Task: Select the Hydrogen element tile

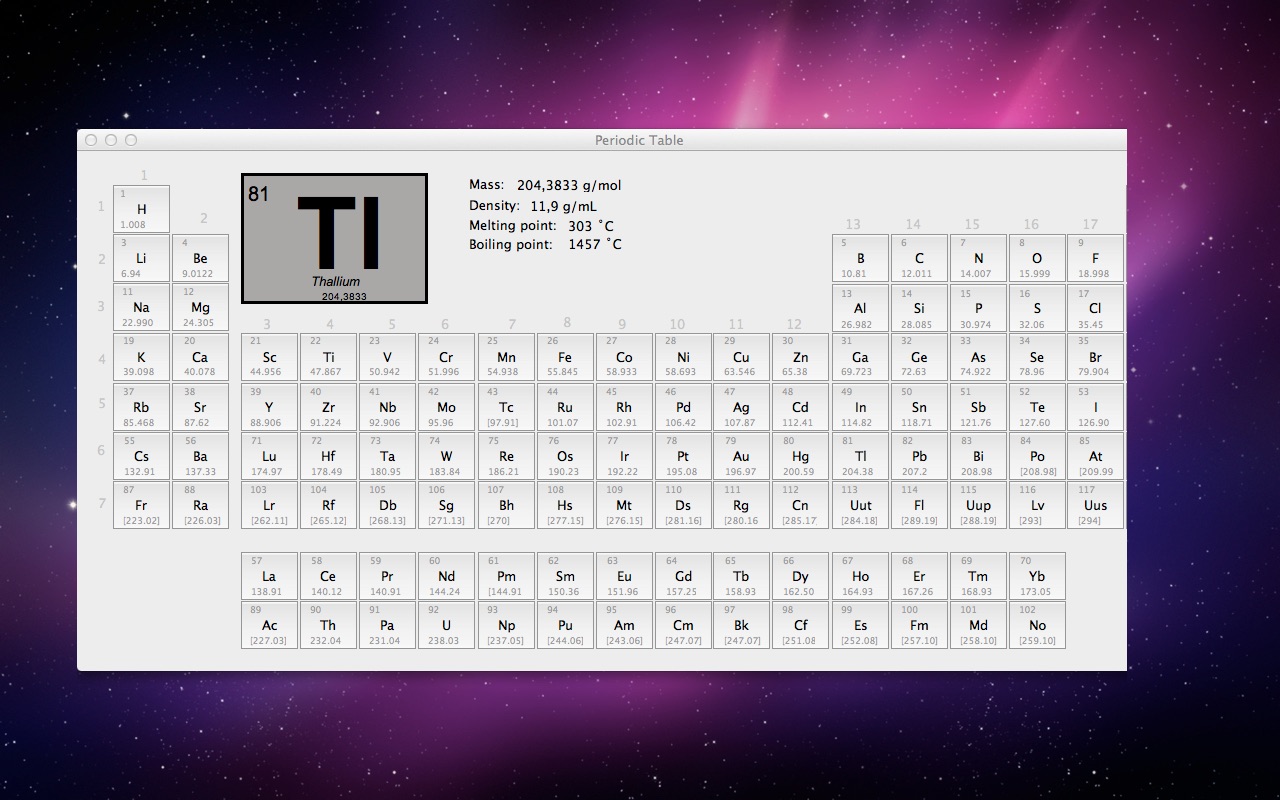Action: coord(141,209)
